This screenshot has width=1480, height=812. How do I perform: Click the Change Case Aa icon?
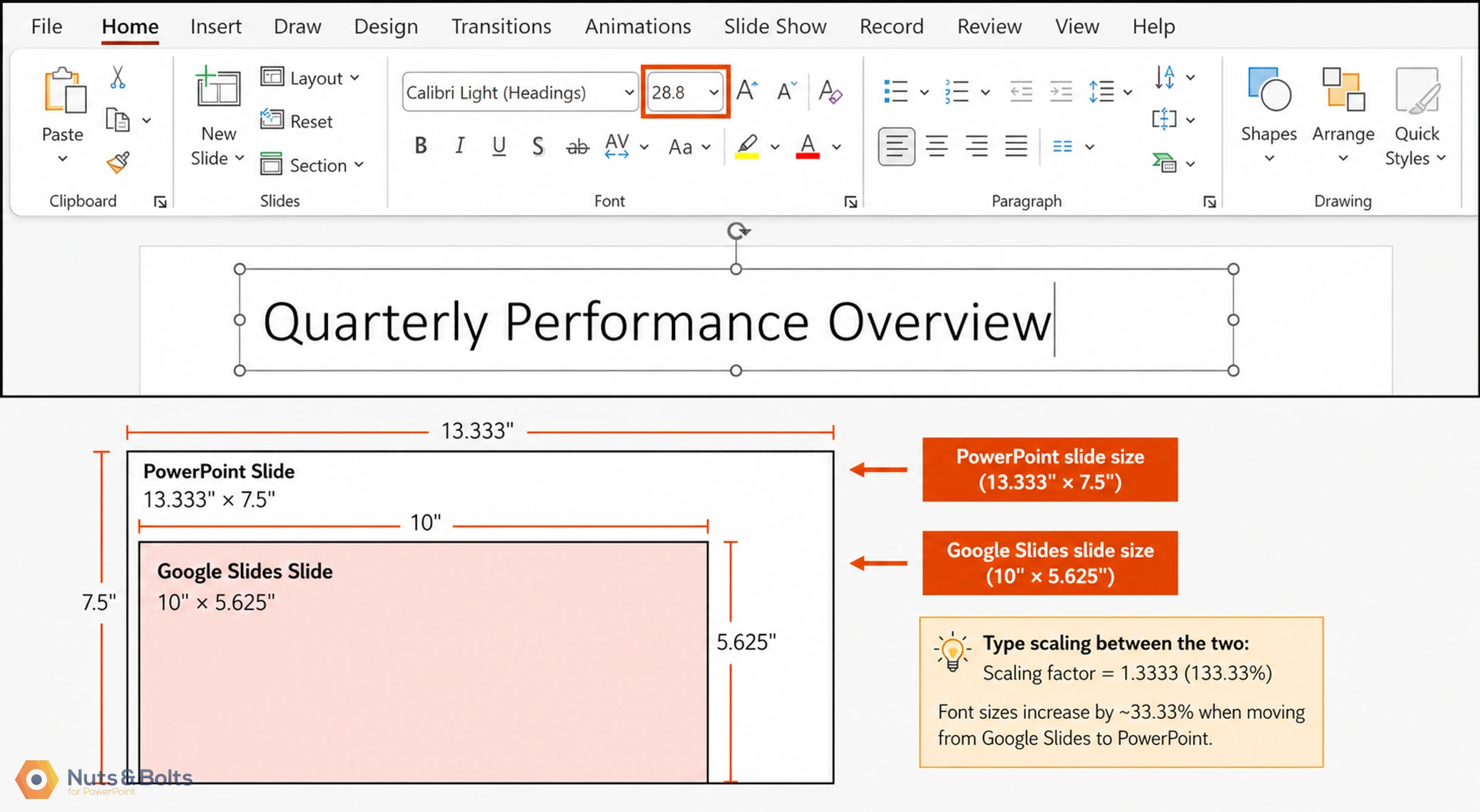(681, 147)
